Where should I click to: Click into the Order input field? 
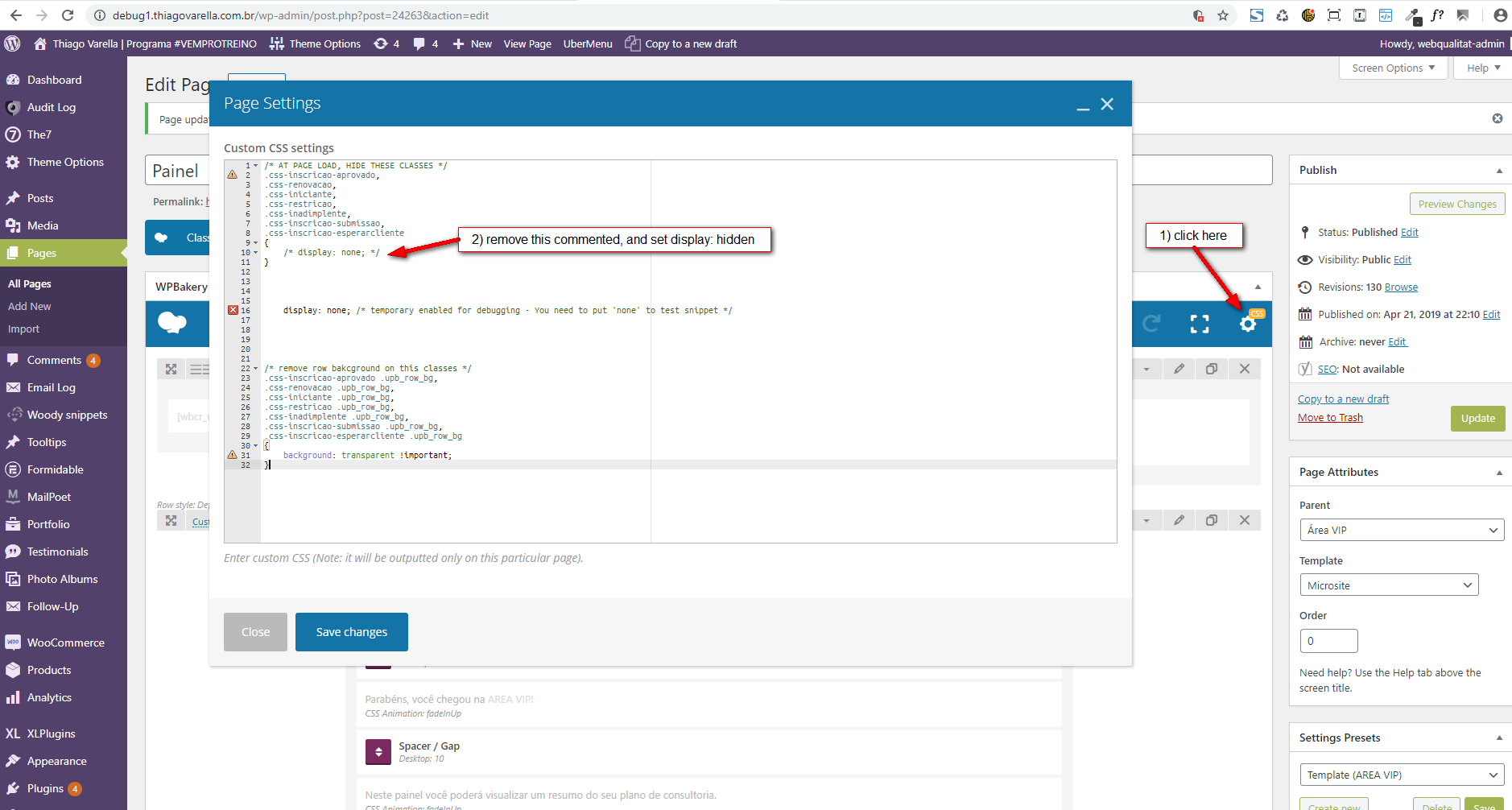click(x=1329, y=641)
